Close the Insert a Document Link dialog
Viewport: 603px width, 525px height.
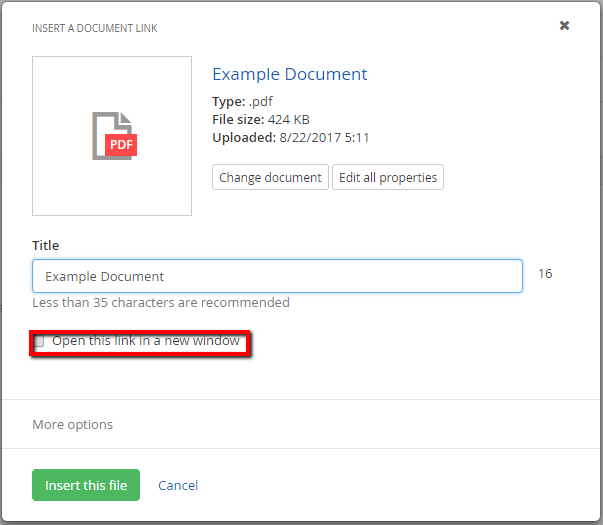564,26
